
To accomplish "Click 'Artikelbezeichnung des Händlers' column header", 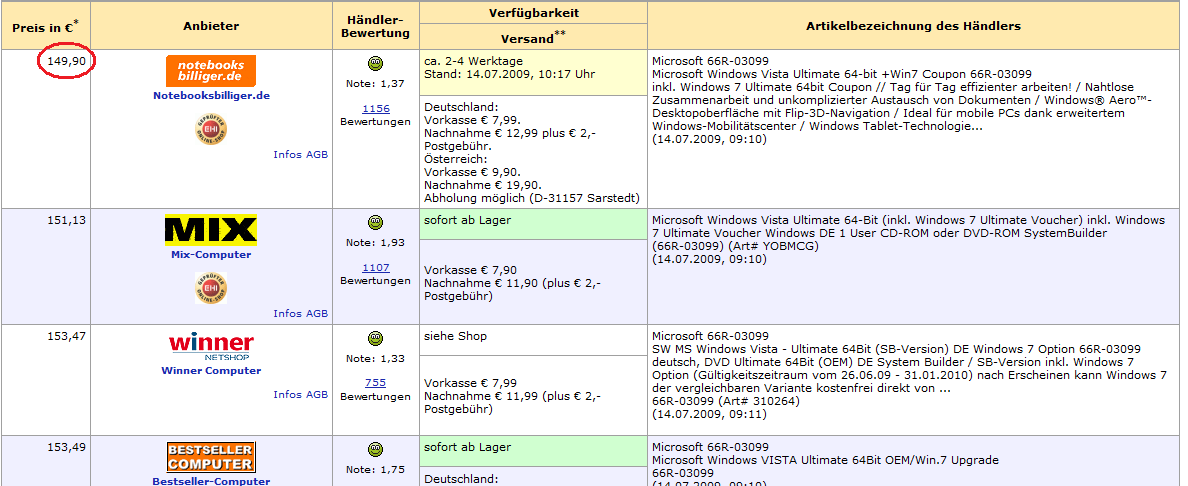I will click(x=913, y=26).
